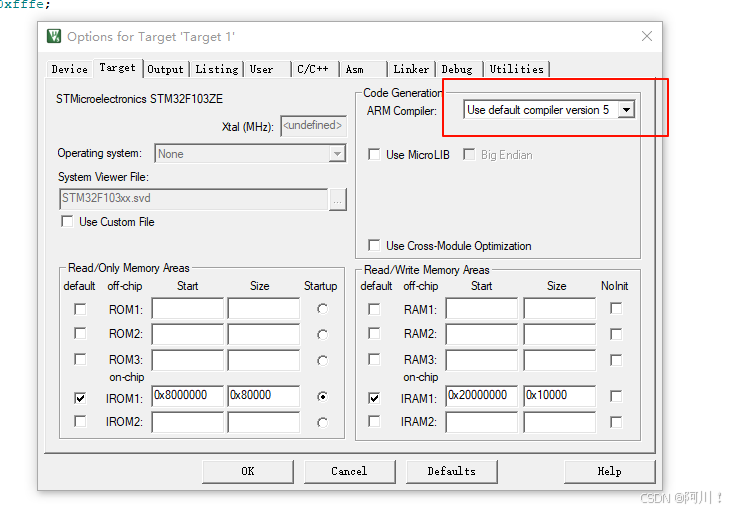This screenshot has width=737, height=511.
Task: Close the Options for Target dialog
Action: click(647, 36)
